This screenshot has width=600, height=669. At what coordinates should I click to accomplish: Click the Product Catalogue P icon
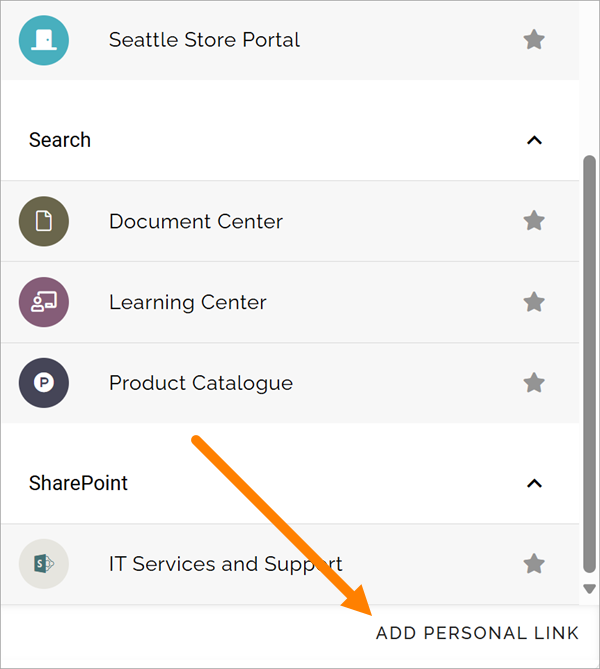44,383
